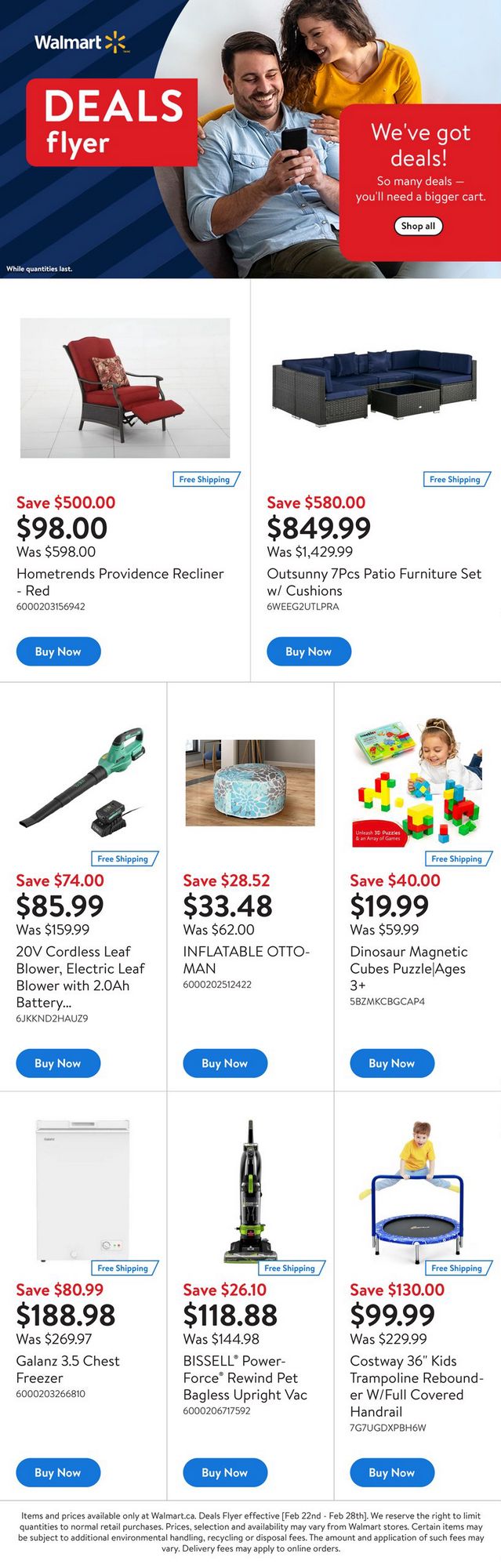Viewport: 501px width, 1568px height.
Task: Click the Galanz chest freezer image
Action: (x=82, y=1189)
